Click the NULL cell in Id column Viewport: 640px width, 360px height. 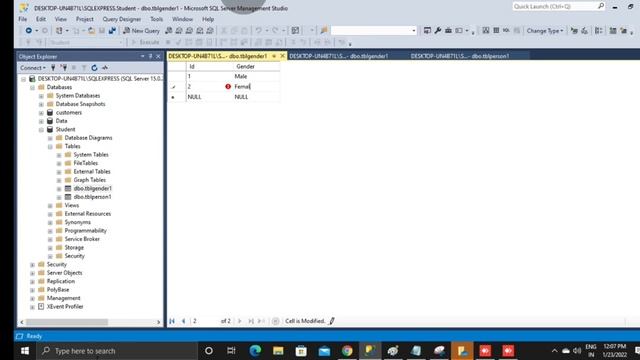(x=210, y=97)
